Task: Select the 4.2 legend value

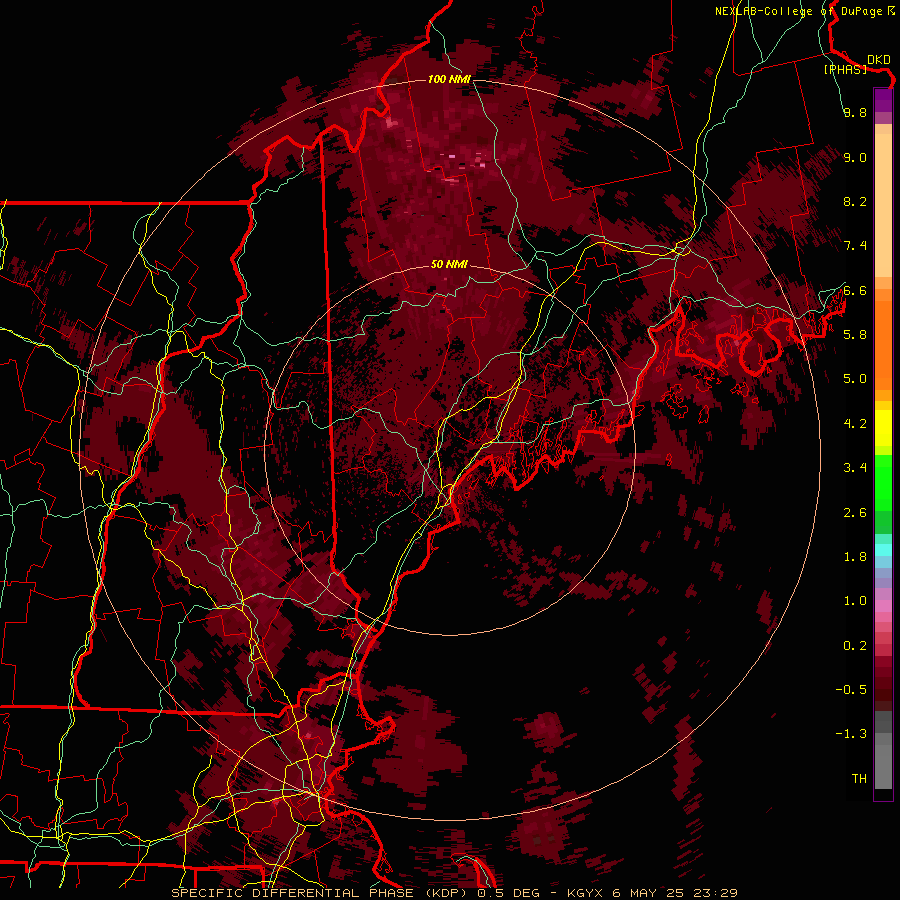Action: coord(855,424)
